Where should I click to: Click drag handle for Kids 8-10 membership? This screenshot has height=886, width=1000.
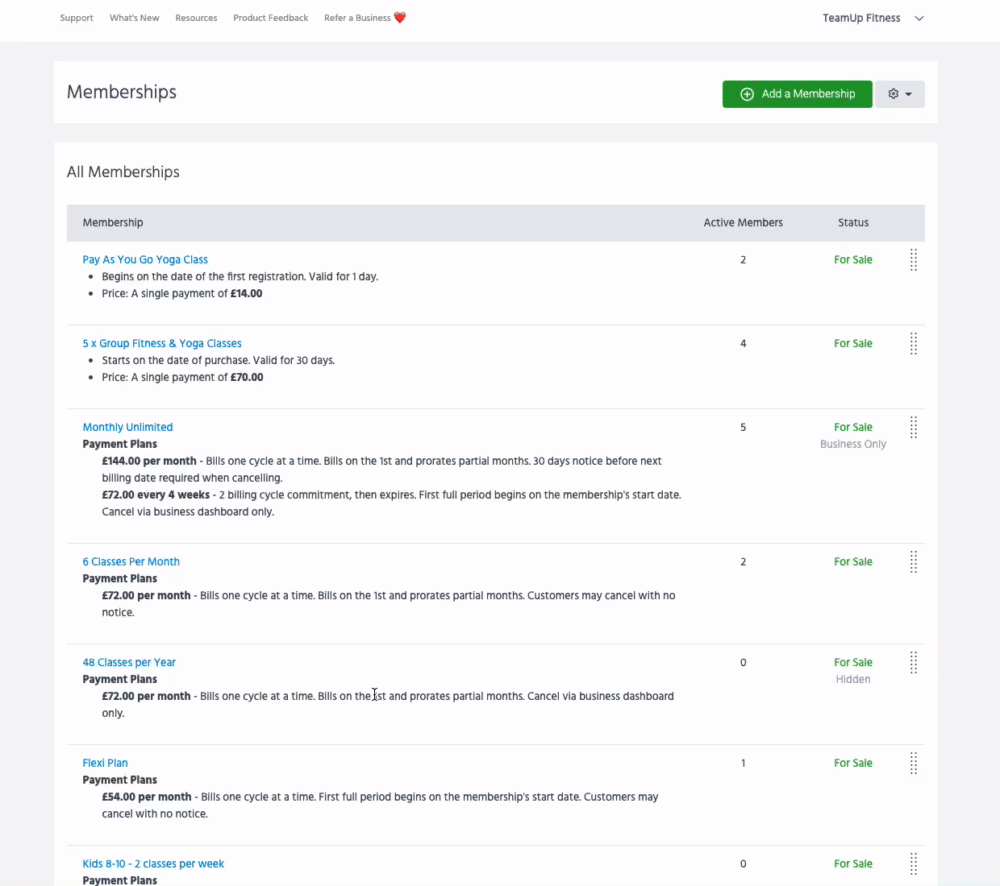(x=913, y=864)
